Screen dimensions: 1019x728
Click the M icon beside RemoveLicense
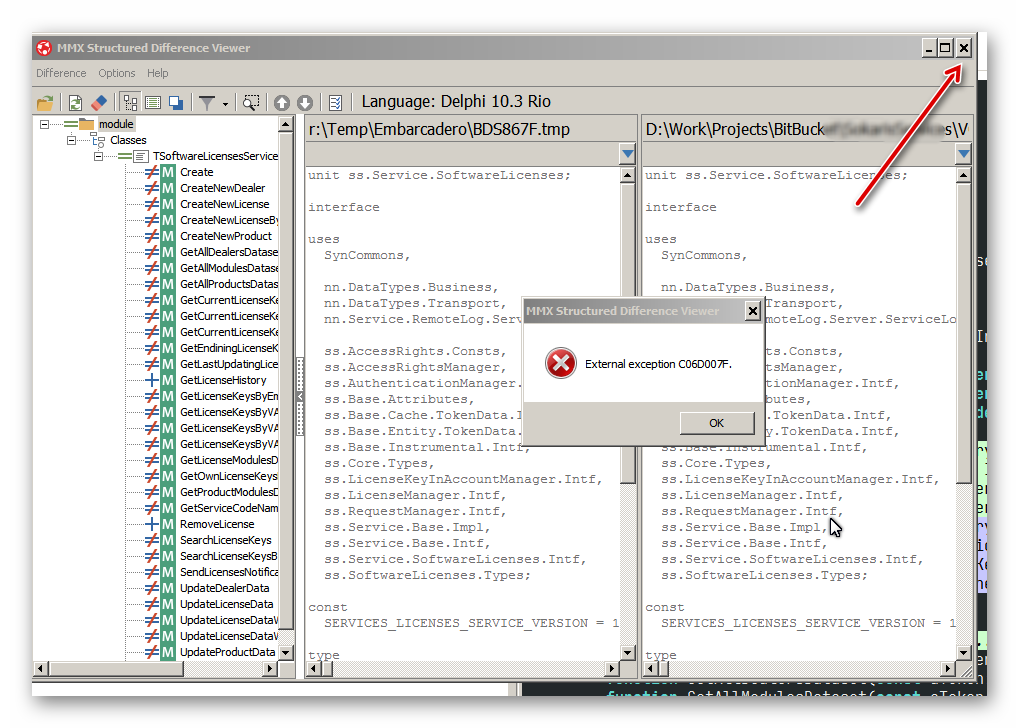tap(168, 525)
